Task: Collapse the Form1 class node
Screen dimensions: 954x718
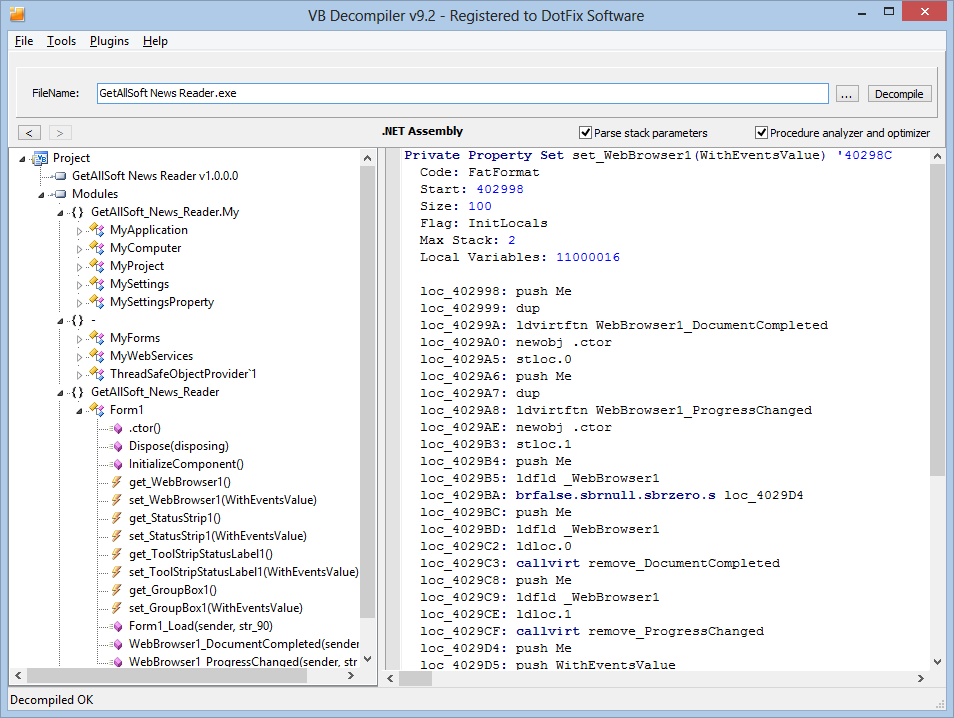Action: [79, 411]
